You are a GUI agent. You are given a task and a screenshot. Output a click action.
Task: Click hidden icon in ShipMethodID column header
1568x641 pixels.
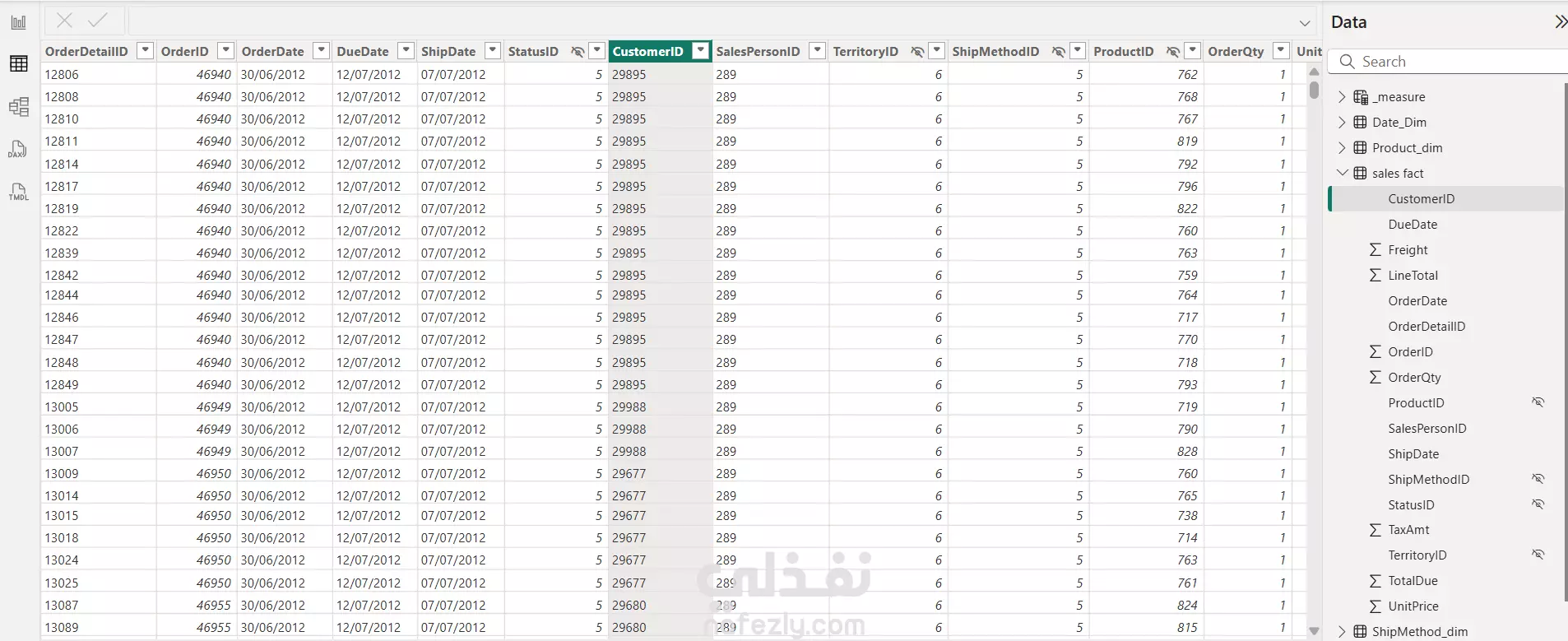tap(1058, 52)
